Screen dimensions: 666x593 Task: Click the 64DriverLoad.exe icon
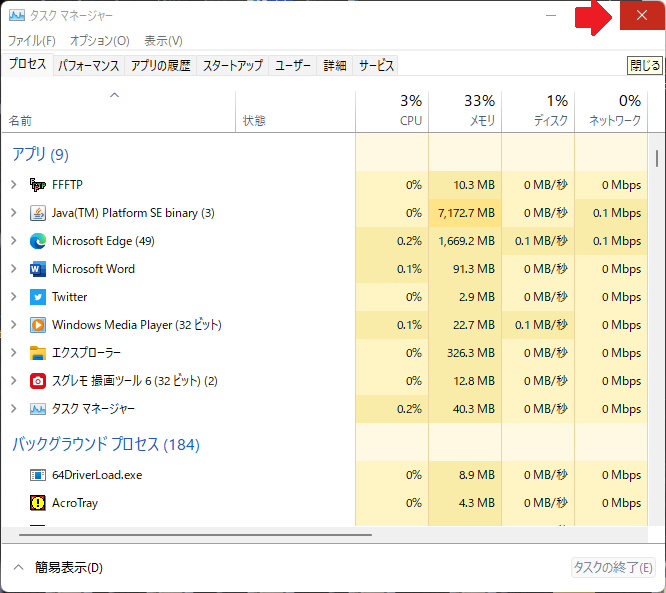tap(38, 475)
